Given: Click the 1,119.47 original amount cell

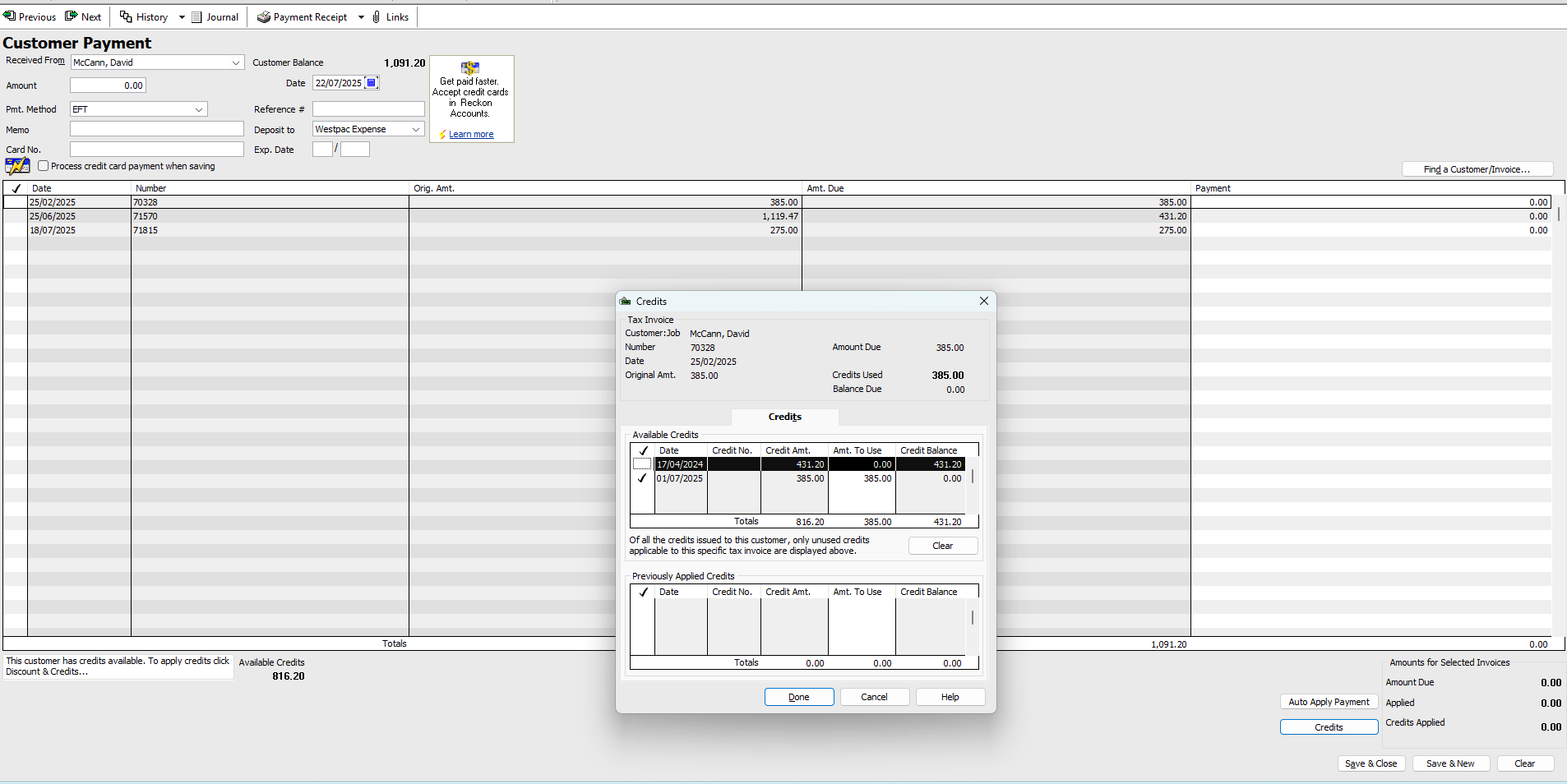Looking at the screenshot, I should (605, 216).
